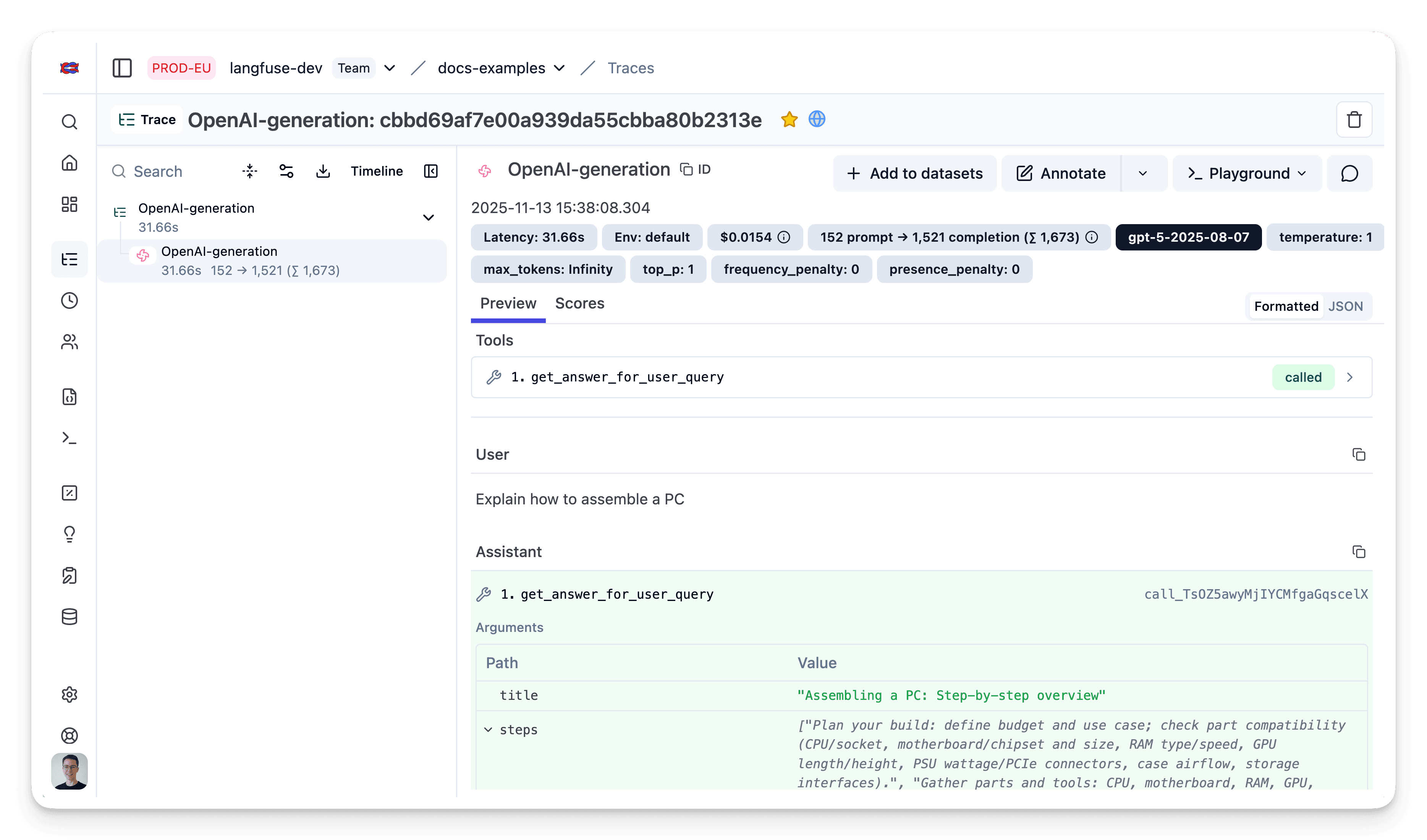This screenshot has height=840, width=1427.
Task: Copy the User message content
Action: coord(1359,454)
